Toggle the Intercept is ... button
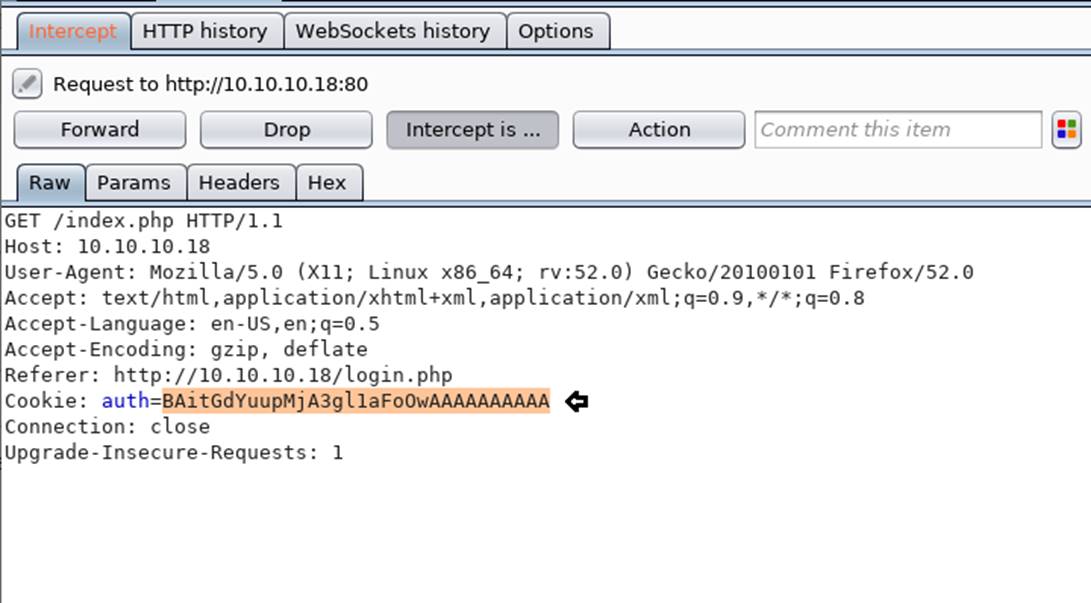 (x=472, y=130)
